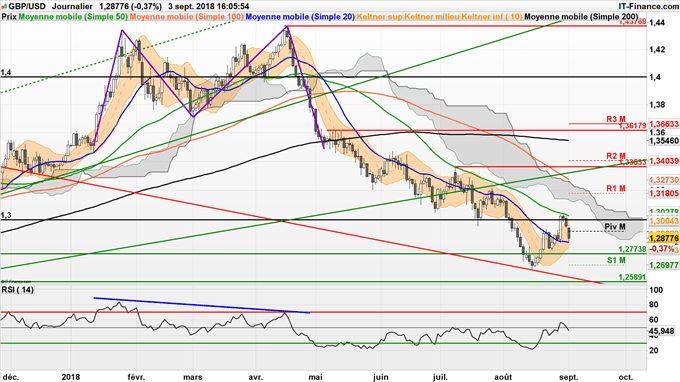Select legend Moyenne mobile (Simple 20)
The height and width of the screenshot is (382, 680).
pyautogui.click(x=300, y=16)
